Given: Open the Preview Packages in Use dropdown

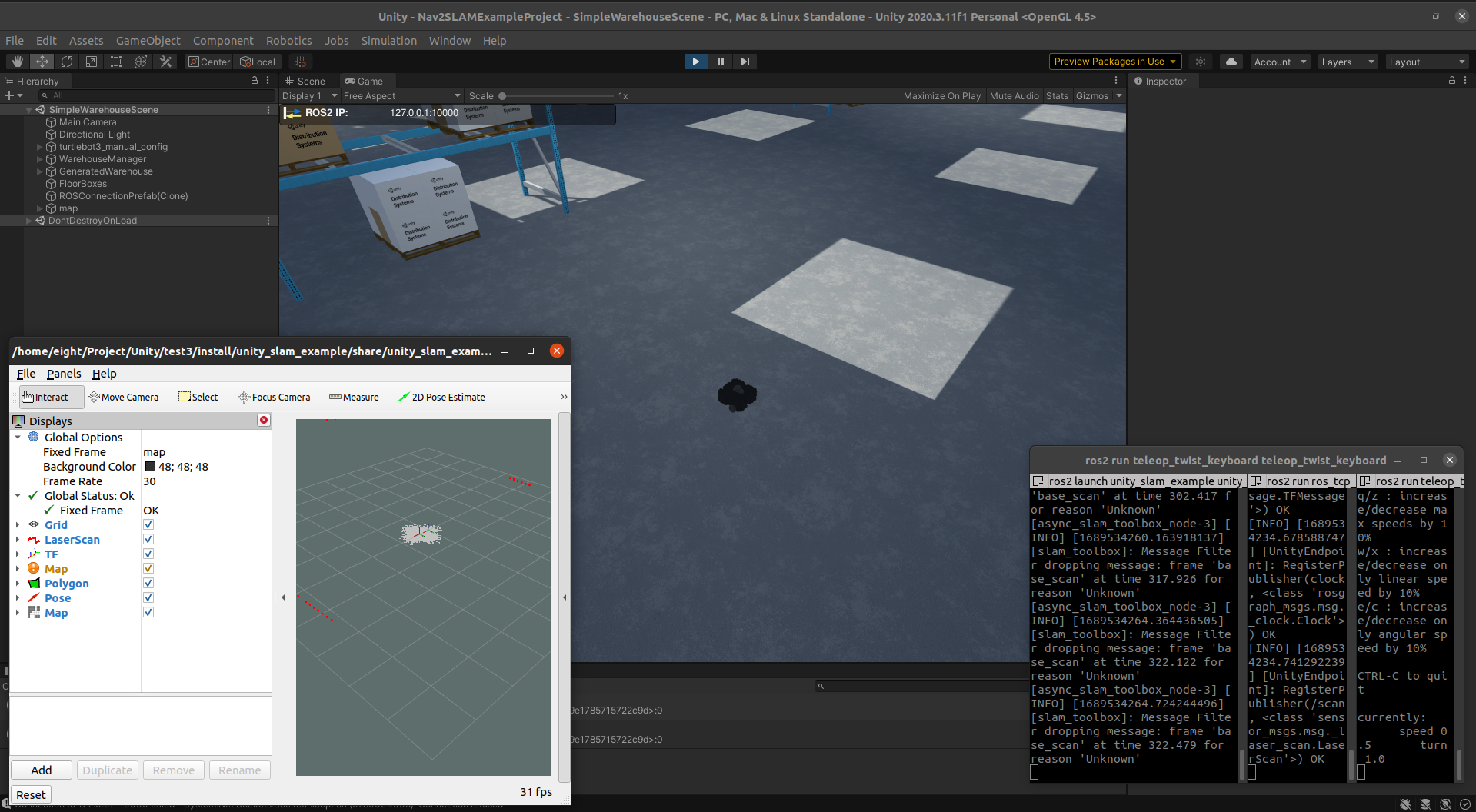Looking at the screenshot, I should pyautogui.click(x=1115, y=62).
